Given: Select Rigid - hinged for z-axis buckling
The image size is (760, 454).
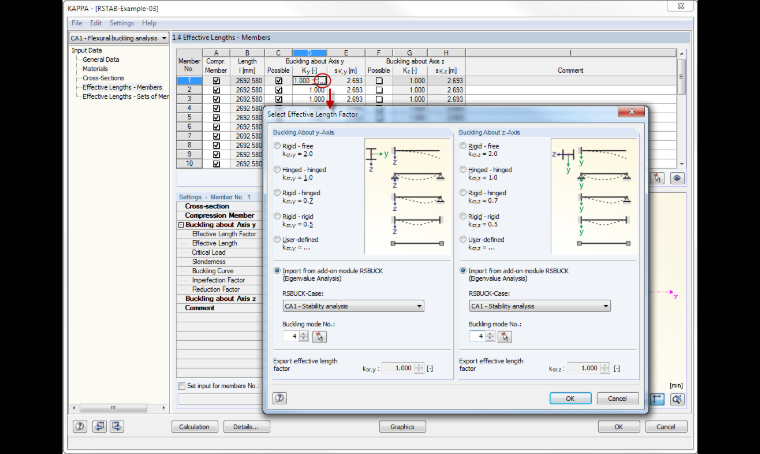Looking at the screenshot, I should pos(463,193).
